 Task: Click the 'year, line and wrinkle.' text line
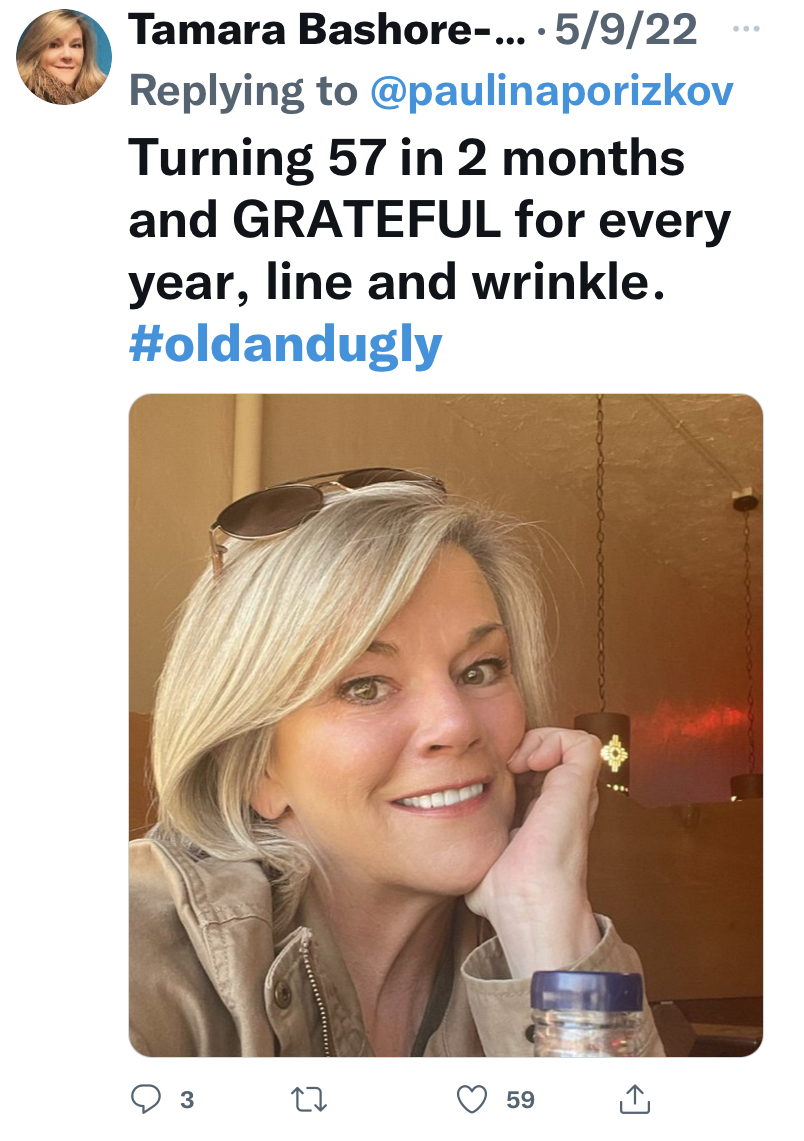396,284
